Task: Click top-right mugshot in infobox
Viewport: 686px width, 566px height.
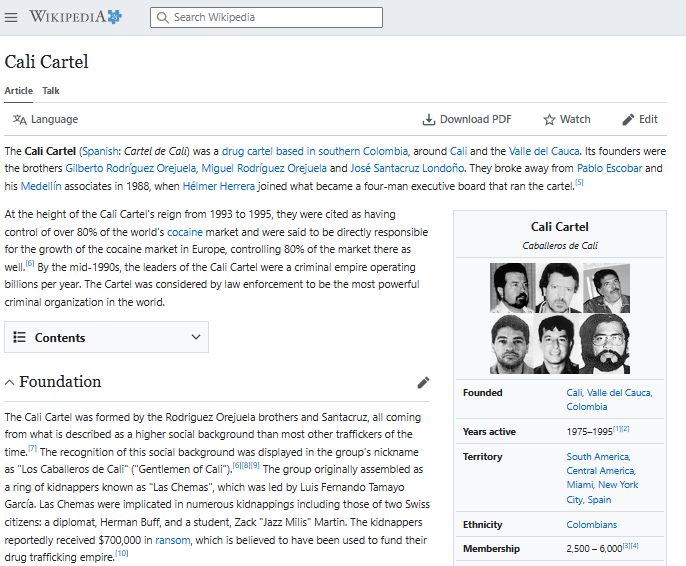Action: click(x=606, y=288)
